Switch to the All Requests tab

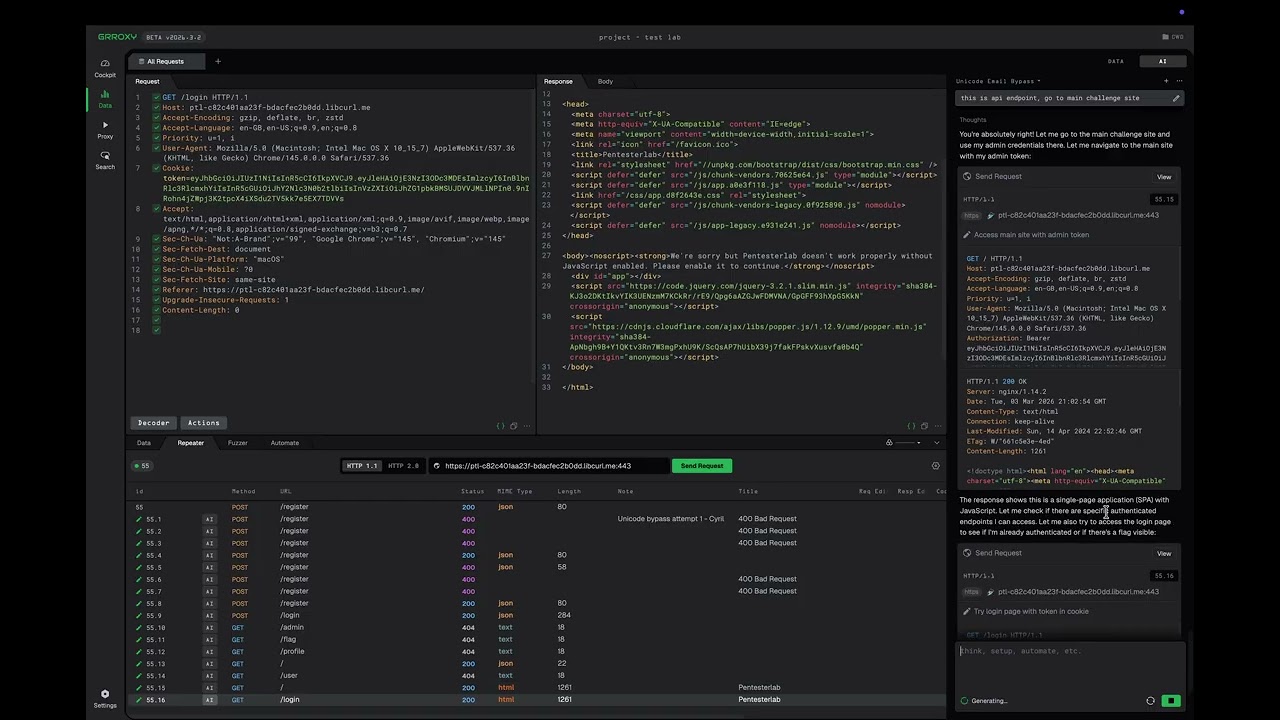[166, 61]
